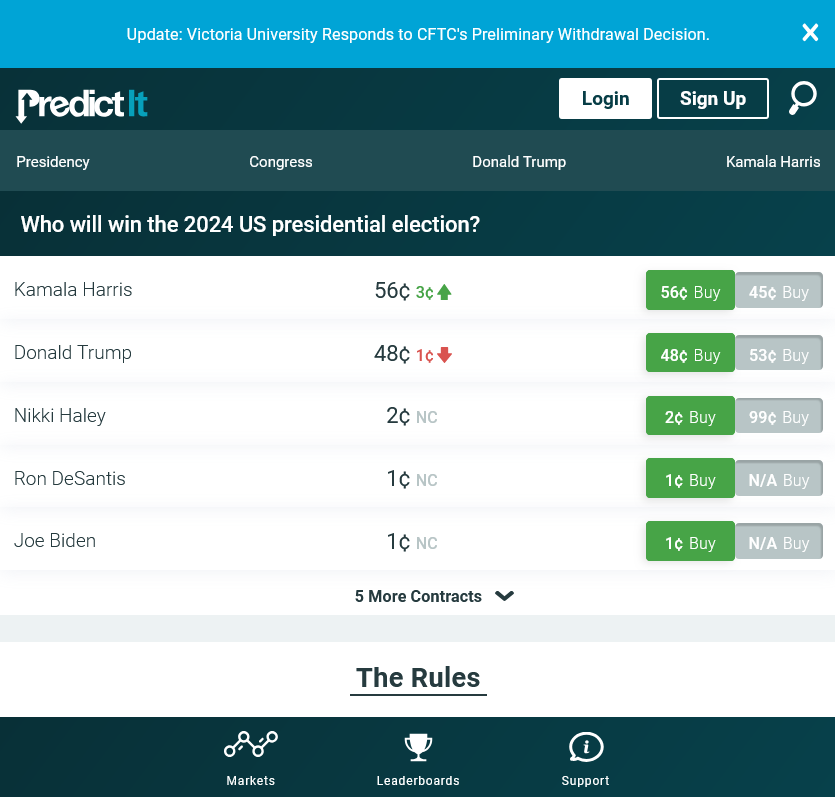Click the Login button

click(605, 98)
